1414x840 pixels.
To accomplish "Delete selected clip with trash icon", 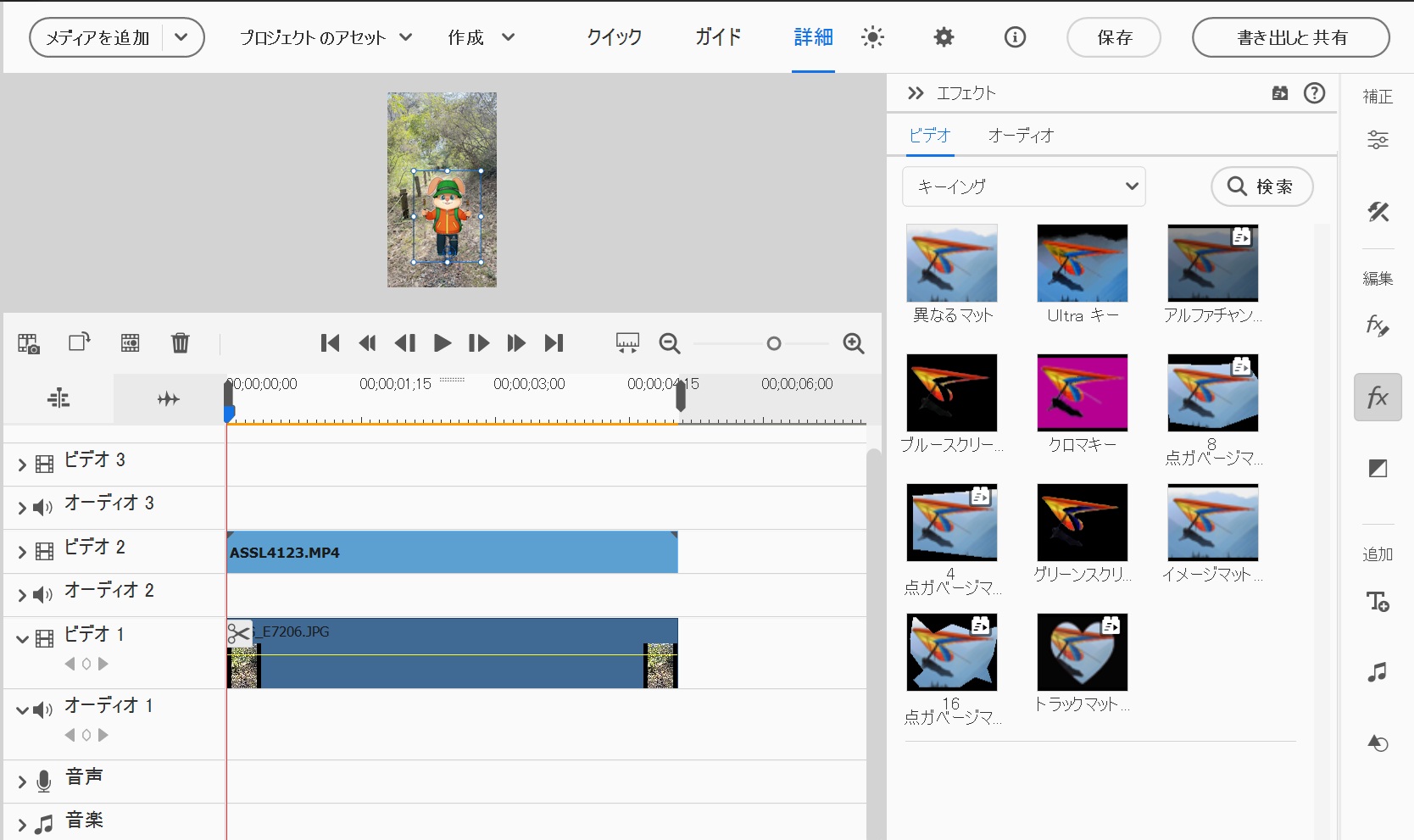I will point(180,343).
